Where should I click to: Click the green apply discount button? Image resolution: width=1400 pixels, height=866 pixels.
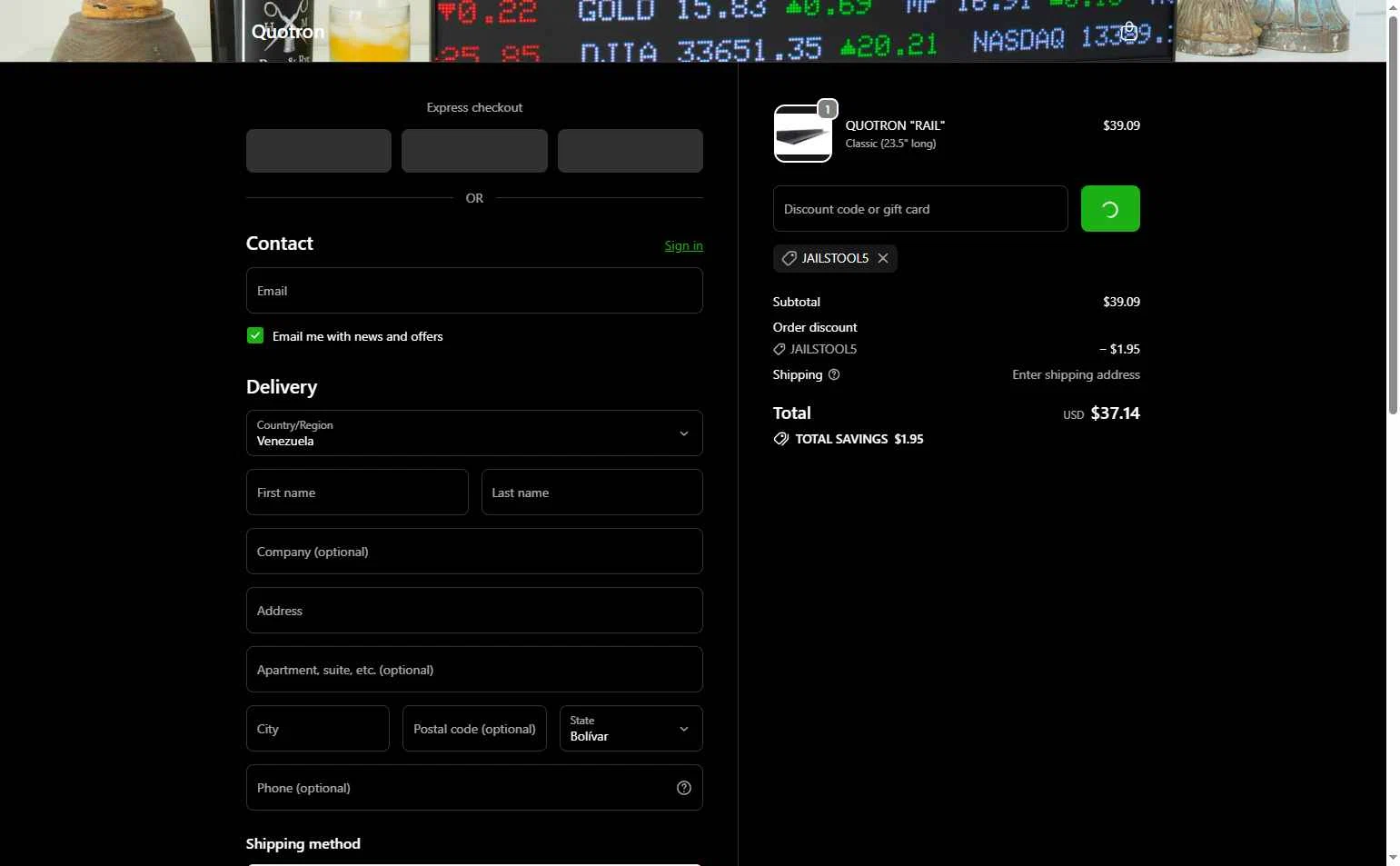[x=1110, y=209]
